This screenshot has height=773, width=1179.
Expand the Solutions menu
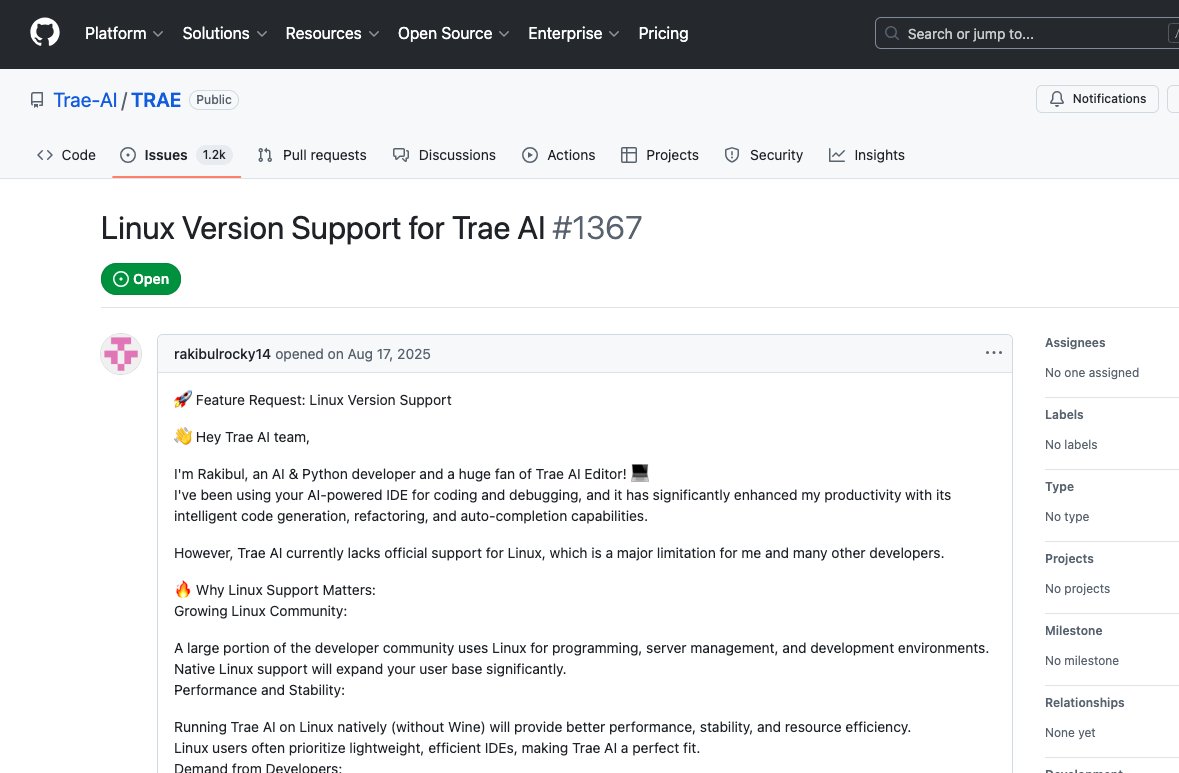tap(224, 33)
